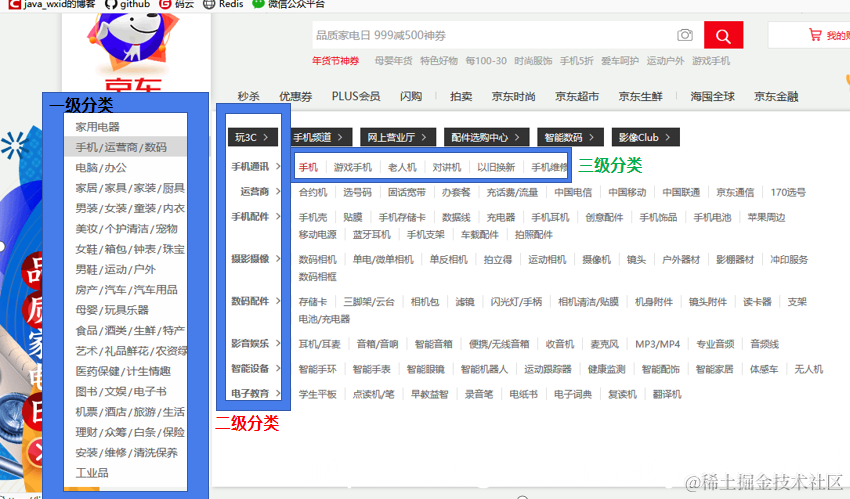The width and height of the screenshot is (850, 499).
Task: Go to 京东金融 nav tab
Action: [x=776, y=96]
